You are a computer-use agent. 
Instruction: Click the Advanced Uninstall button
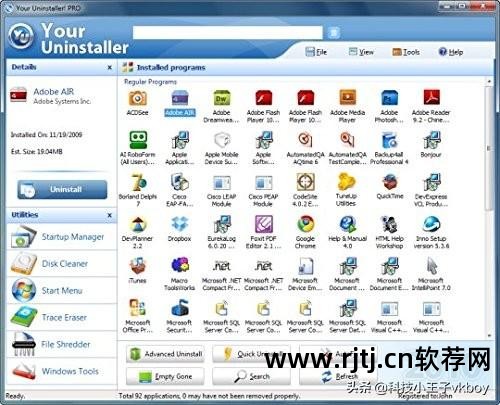pyautogui.click(x=165, y=354)
